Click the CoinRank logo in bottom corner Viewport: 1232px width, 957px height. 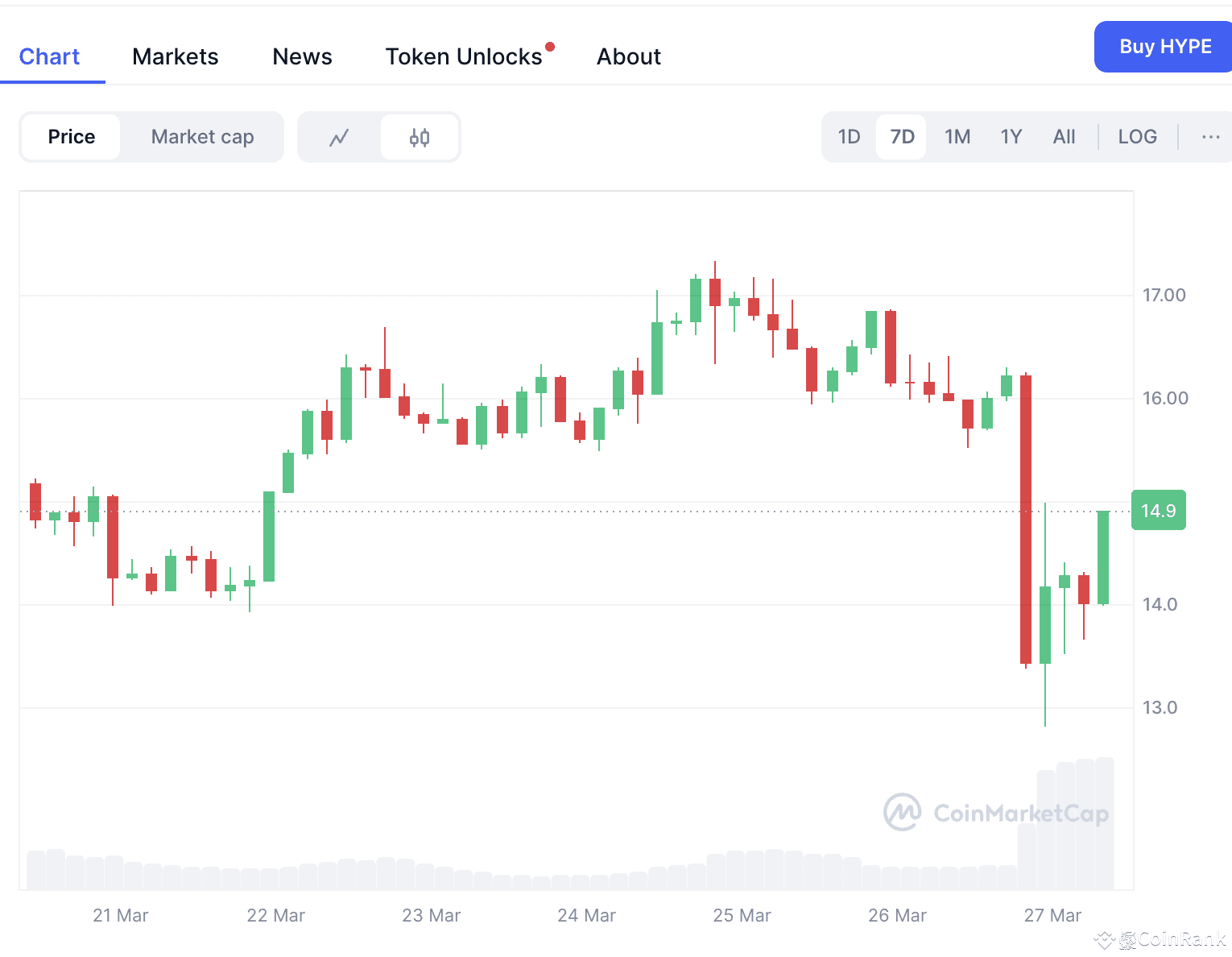[1157, 939]
